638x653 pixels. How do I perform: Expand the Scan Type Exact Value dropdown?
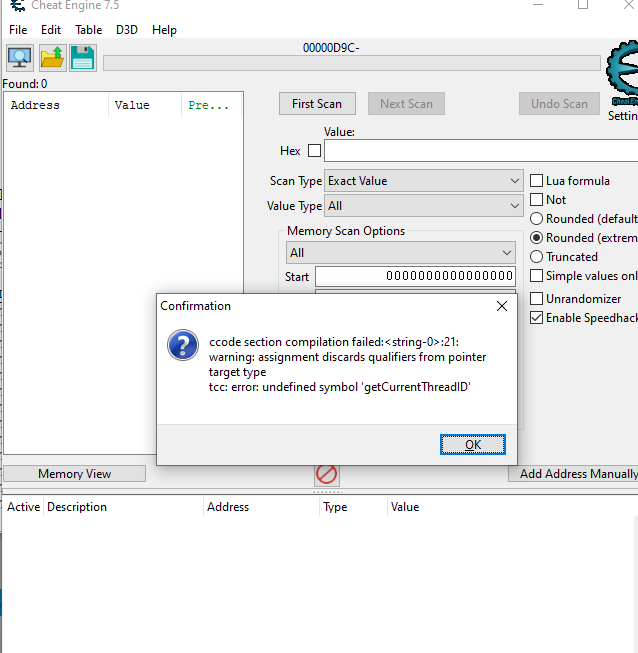(424, 181)
